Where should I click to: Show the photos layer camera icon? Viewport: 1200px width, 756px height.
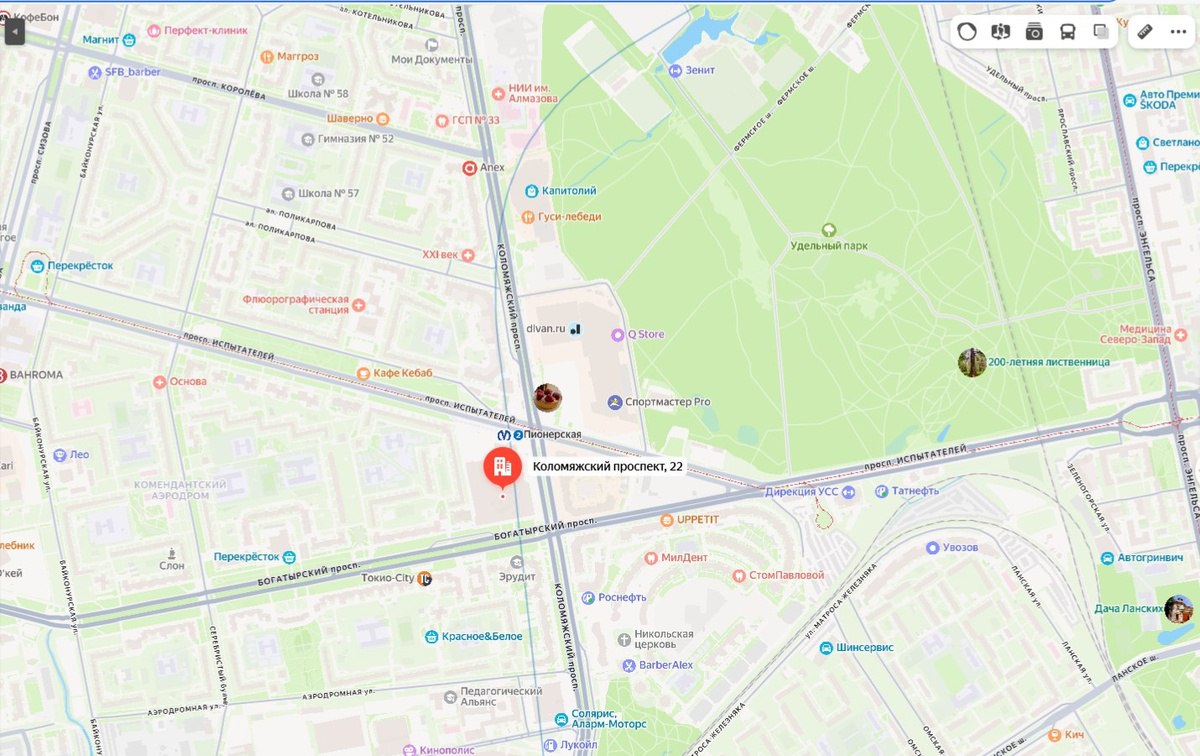[1035, 32]
